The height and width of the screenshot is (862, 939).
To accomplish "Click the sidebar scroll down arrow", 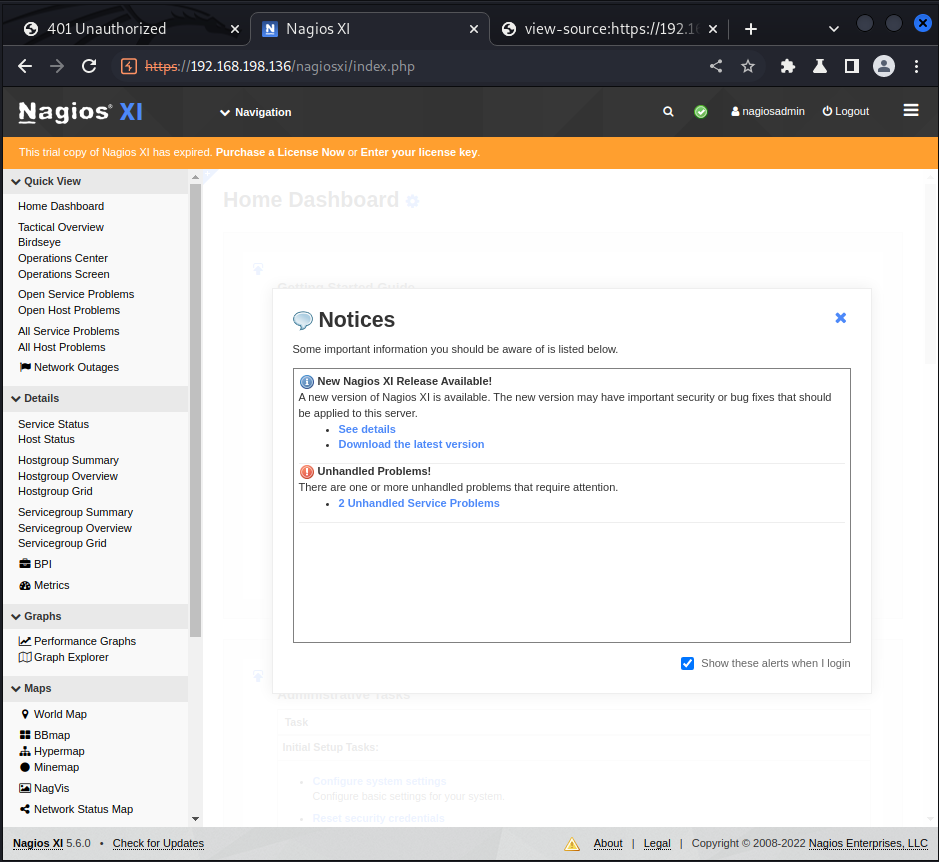I will 195,819.
